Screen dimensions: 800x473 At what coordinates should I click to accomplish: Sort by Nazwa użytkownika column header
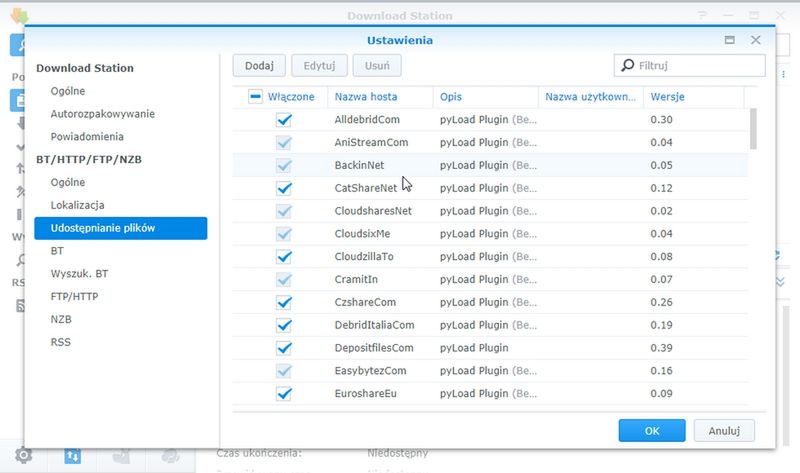pyautogui.click(x=590, y=97)
